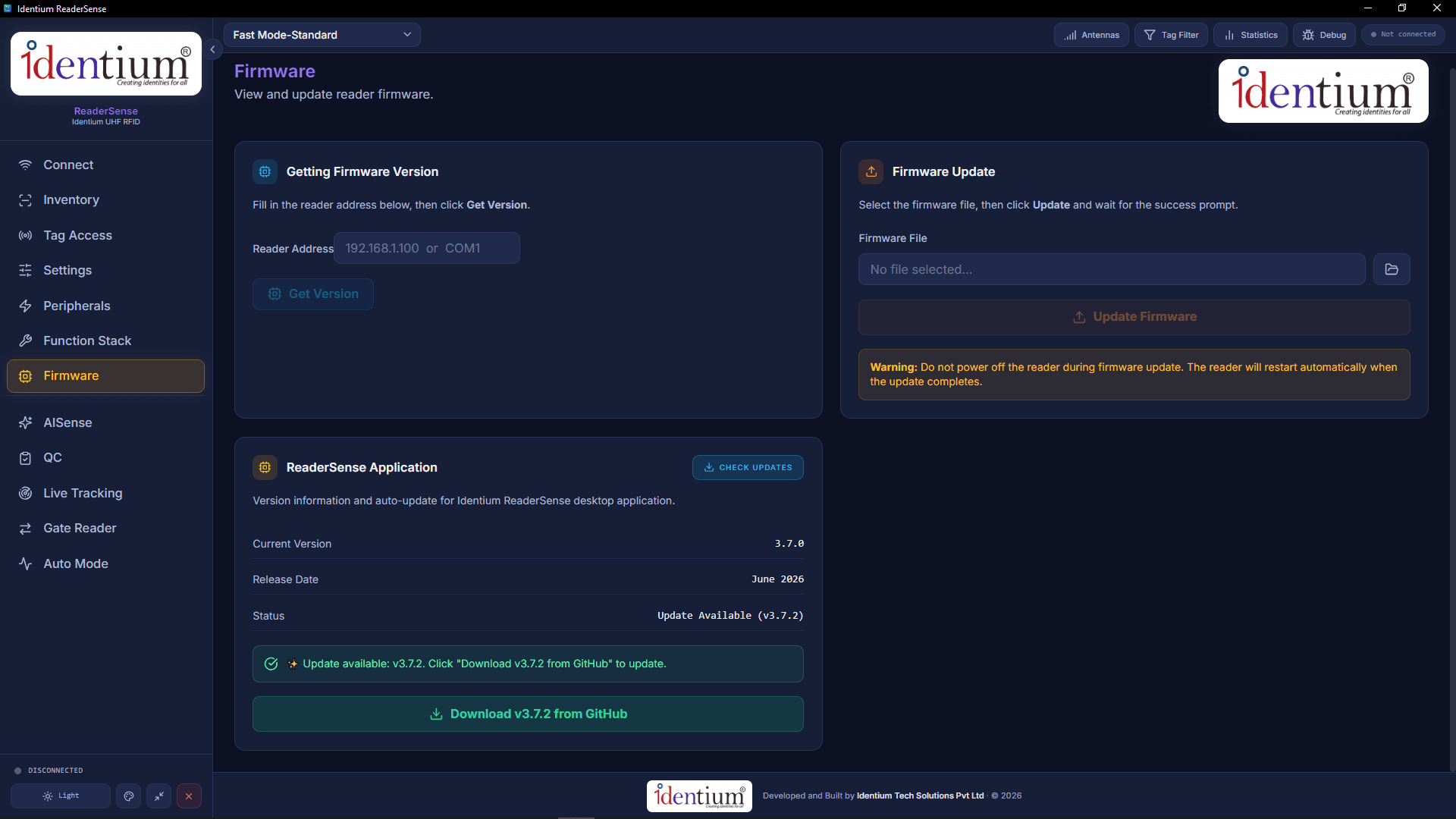This screenshot has height=819, width=1456.
Task: Click the compact-view shrink arrows icon
Action: pyautogui.click(x=158, y=796)
